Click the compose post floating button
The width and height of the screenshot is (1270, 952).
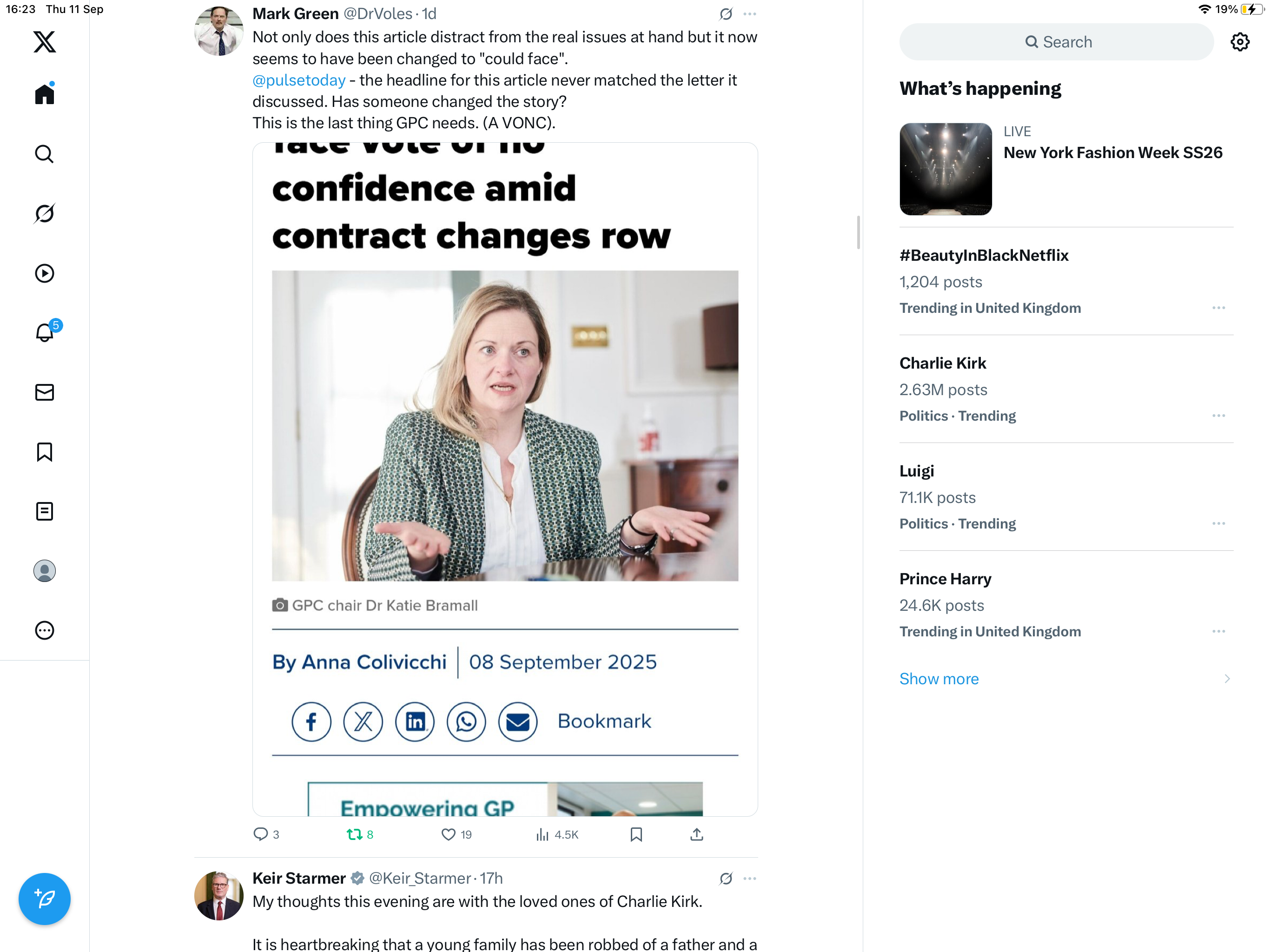44,899
